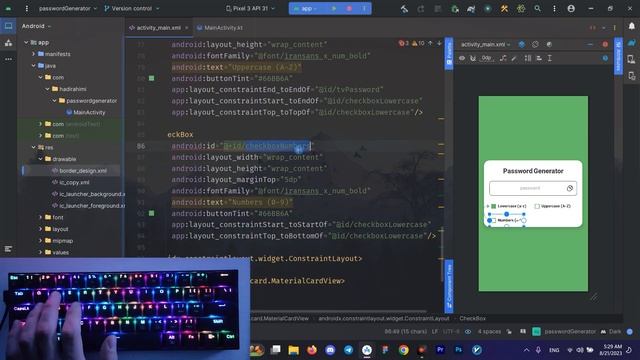640x360 pixels.
Task: Open the Structure tool window icon
Action: coord(8,249)
